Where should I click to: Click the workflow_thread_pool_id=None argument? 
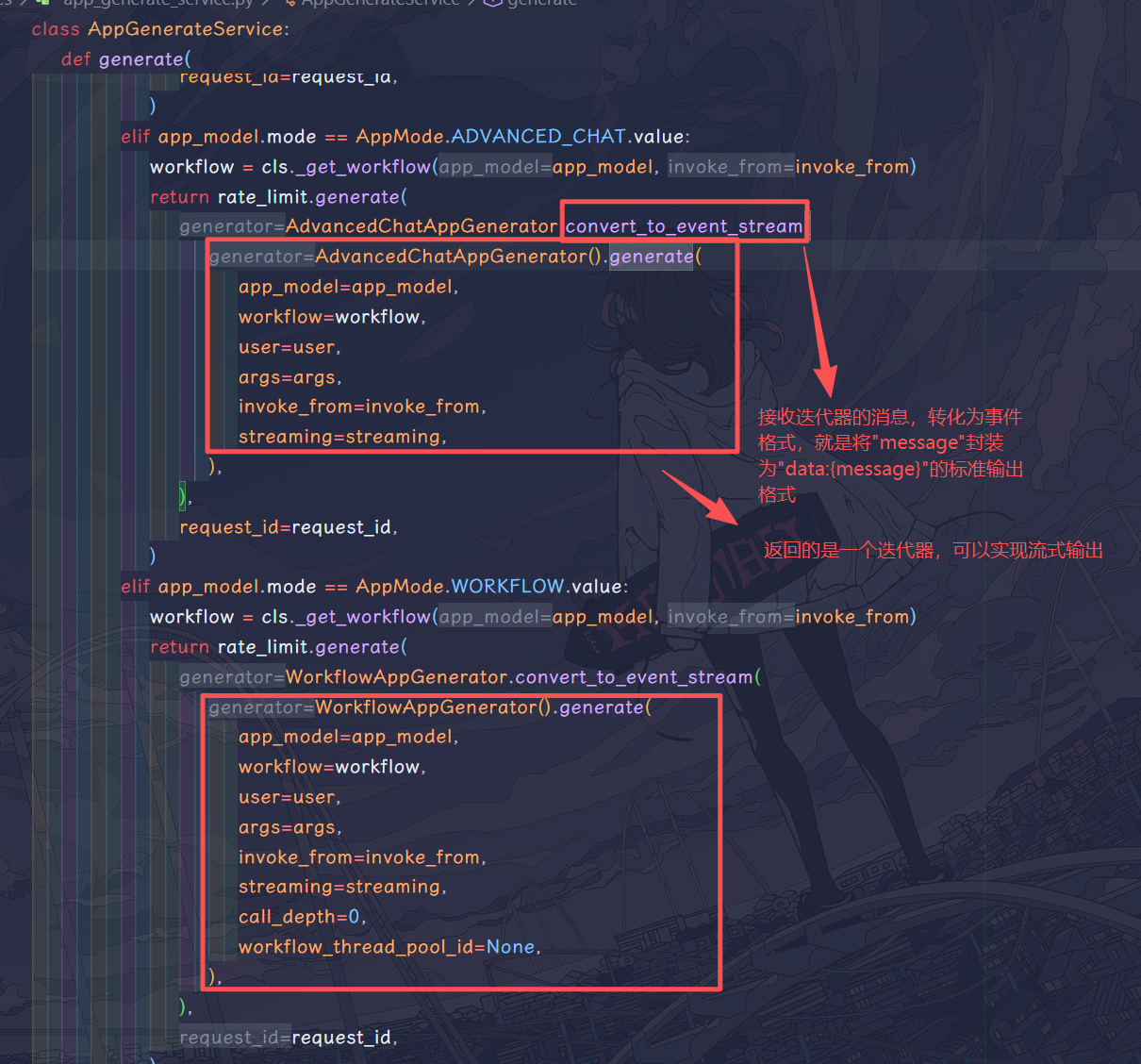pos(389,947)
